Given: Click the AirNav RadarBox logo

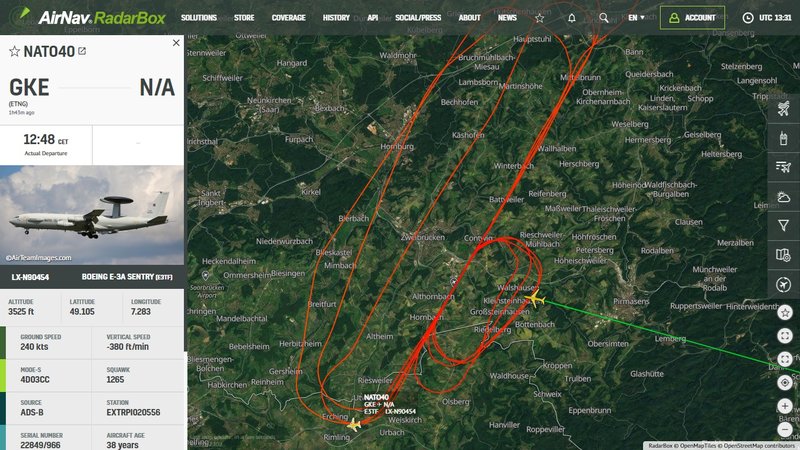Looking at the screenshot, I should (88, 18).
